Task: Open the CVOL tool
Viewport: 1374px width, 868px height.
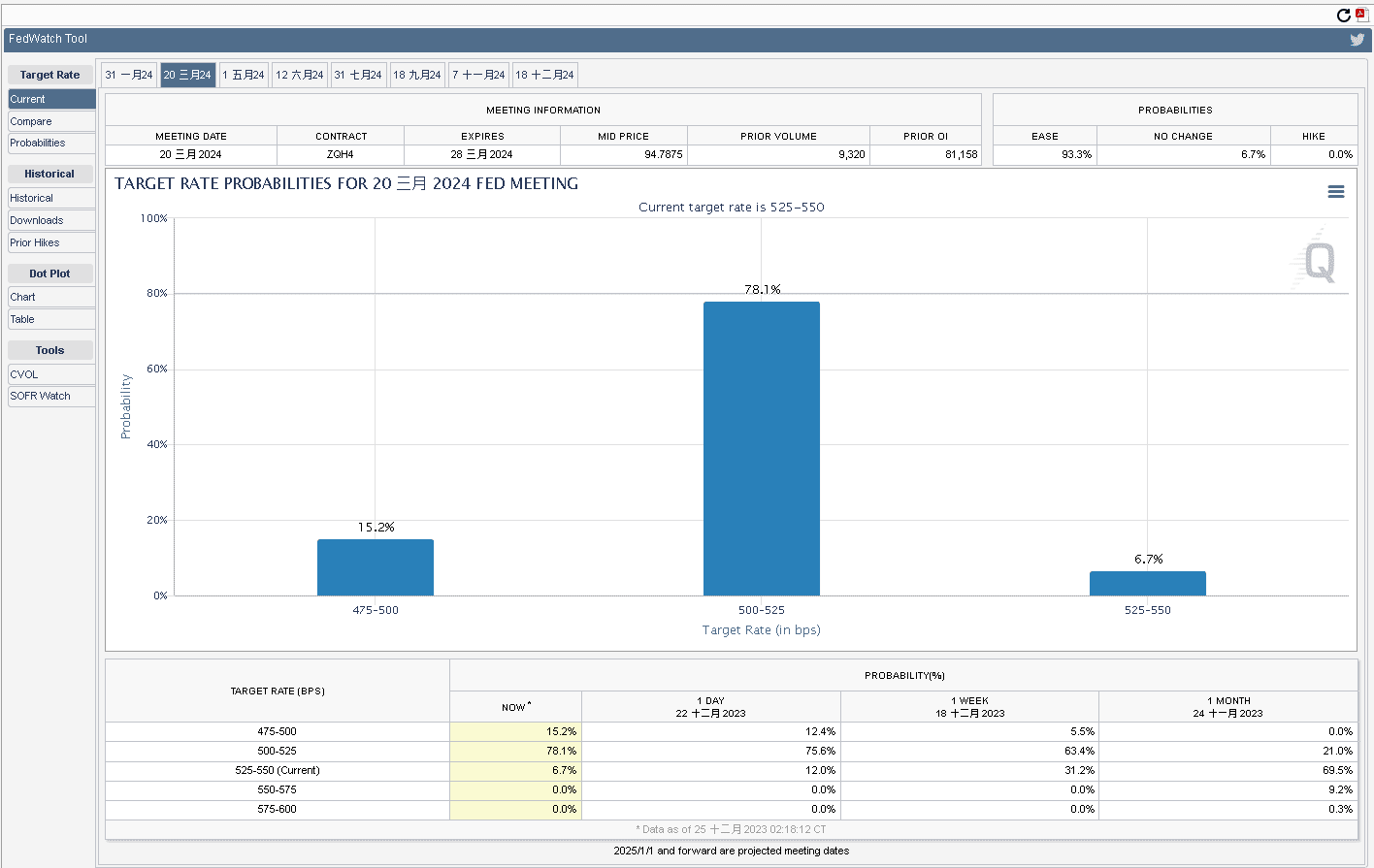Action: tap(51, 374)
